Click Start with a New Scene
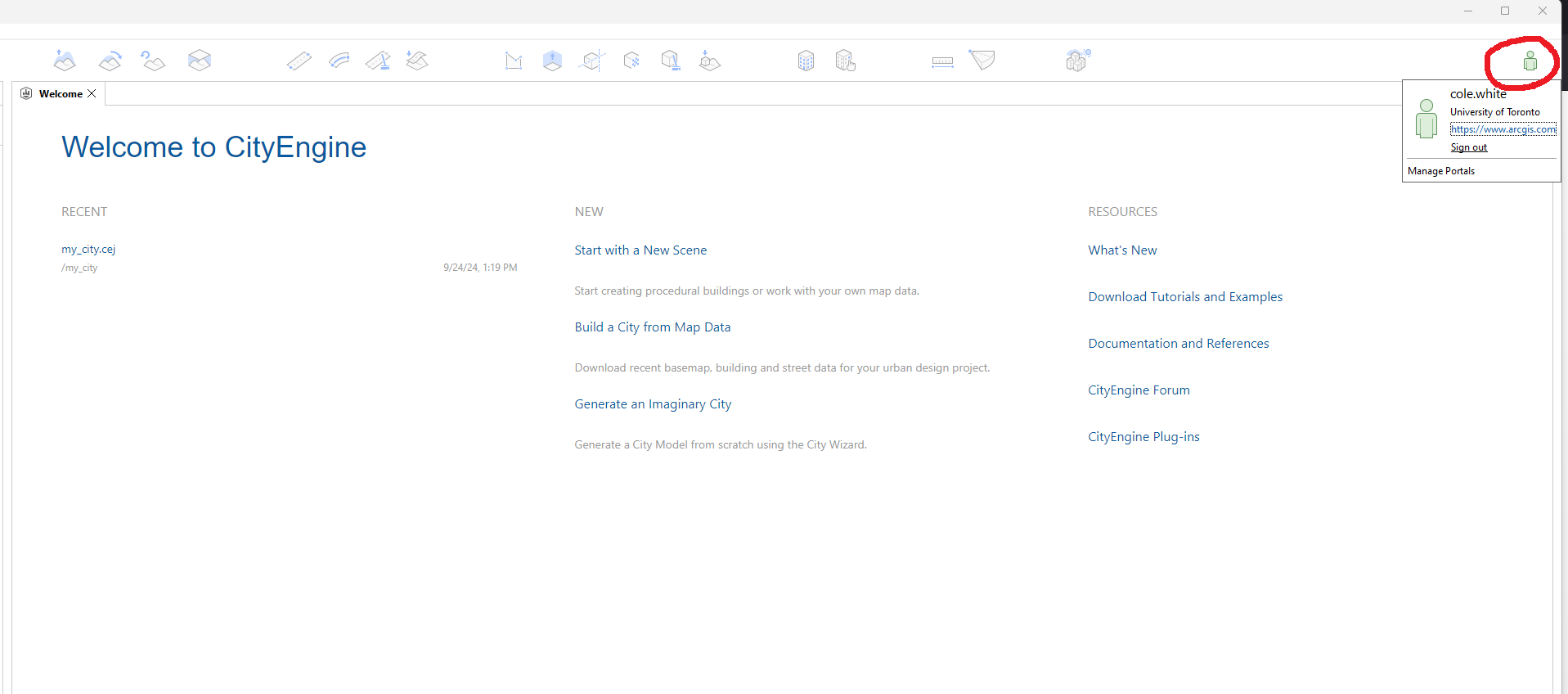Image resolution: width=1568 pixels, height=694 pixels. (640, 250)
